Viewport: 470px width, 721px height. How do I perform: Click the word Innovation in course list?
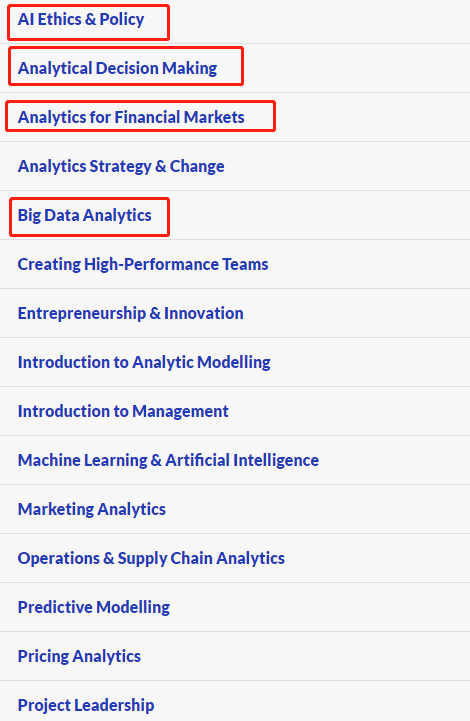point(204,314)
